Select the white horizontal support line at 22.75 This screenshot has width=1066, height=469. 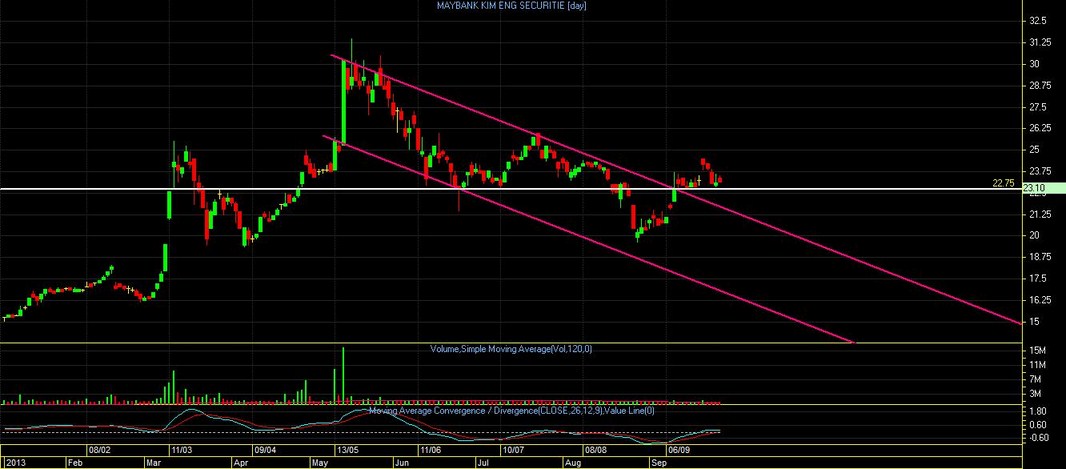click(x=510, y=189)
